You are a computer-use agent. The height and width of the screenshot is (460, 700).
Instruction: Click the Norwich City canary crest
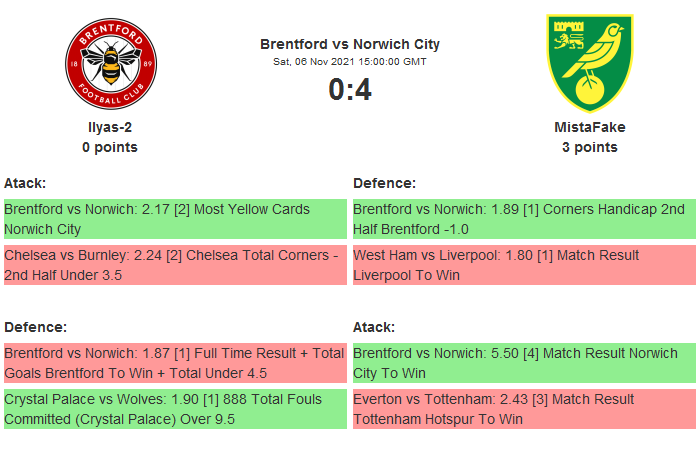pyautogui.click(x=589, y=65)
